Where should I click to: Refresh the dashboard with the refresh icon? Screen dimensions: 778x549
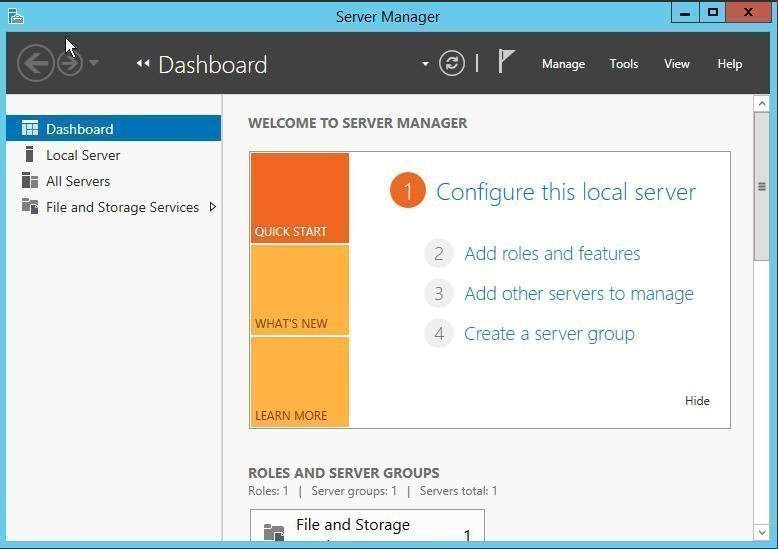[452, 64]
